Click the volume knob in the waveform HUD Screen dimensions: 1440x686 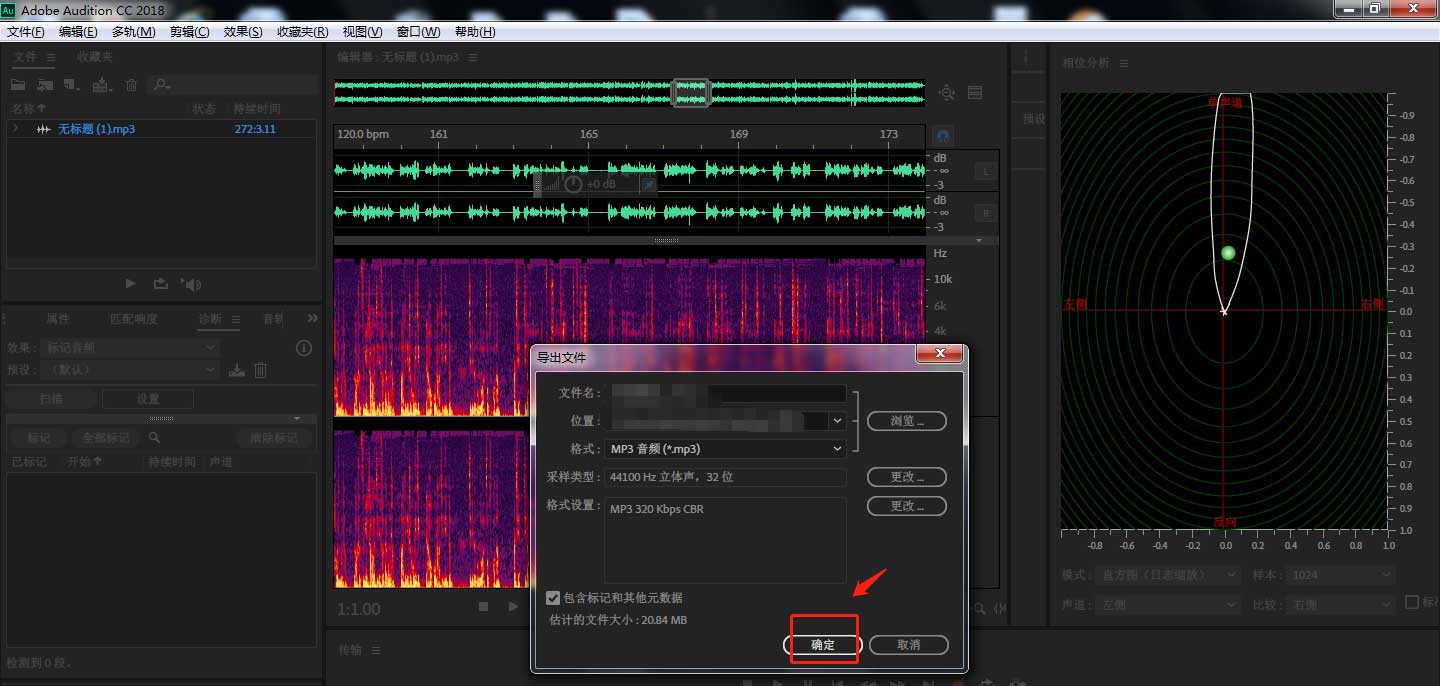(x=573, y=184)
